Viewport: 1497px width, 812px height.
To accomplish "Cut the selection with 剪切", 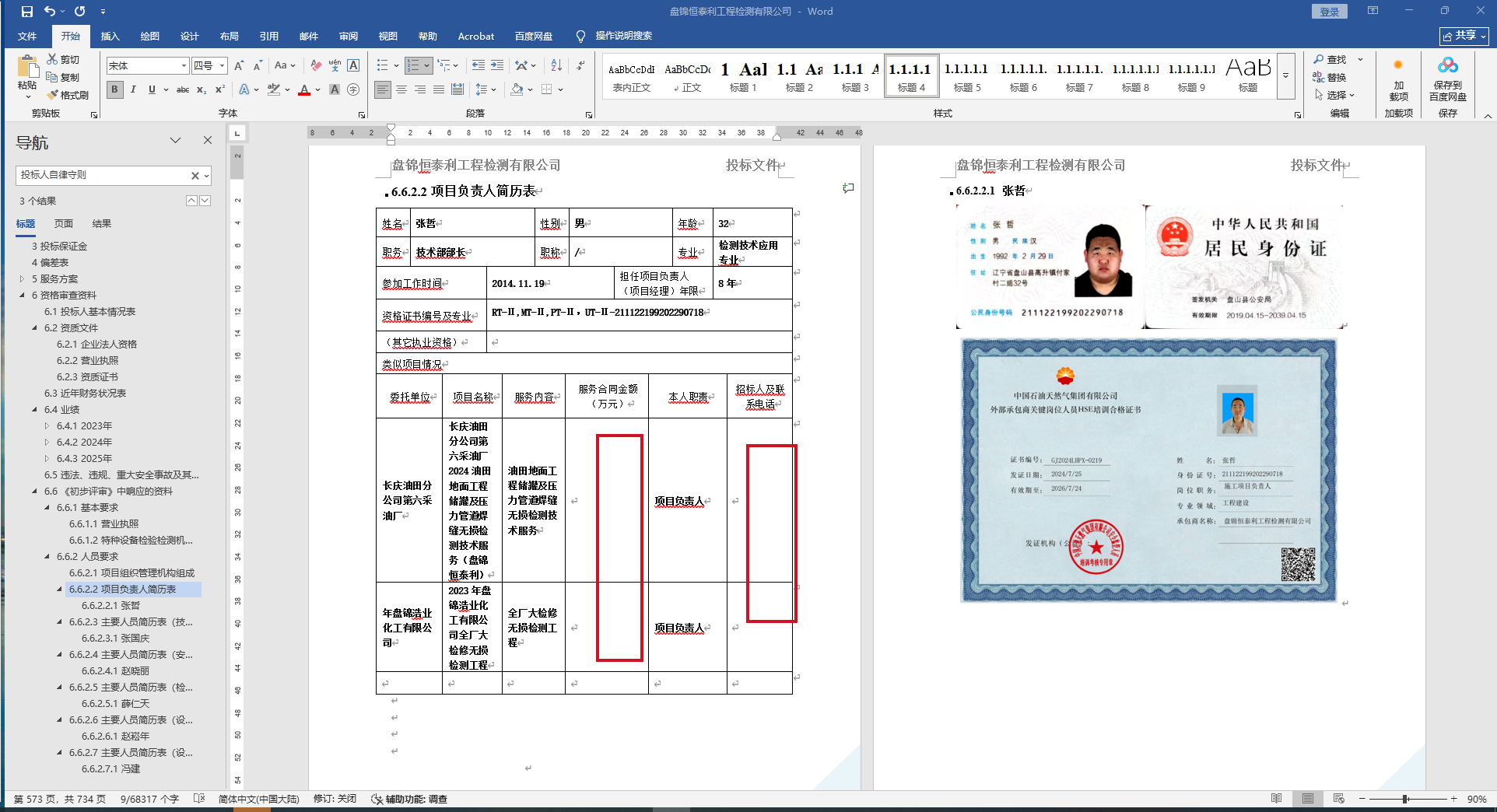I will (63, 59).
